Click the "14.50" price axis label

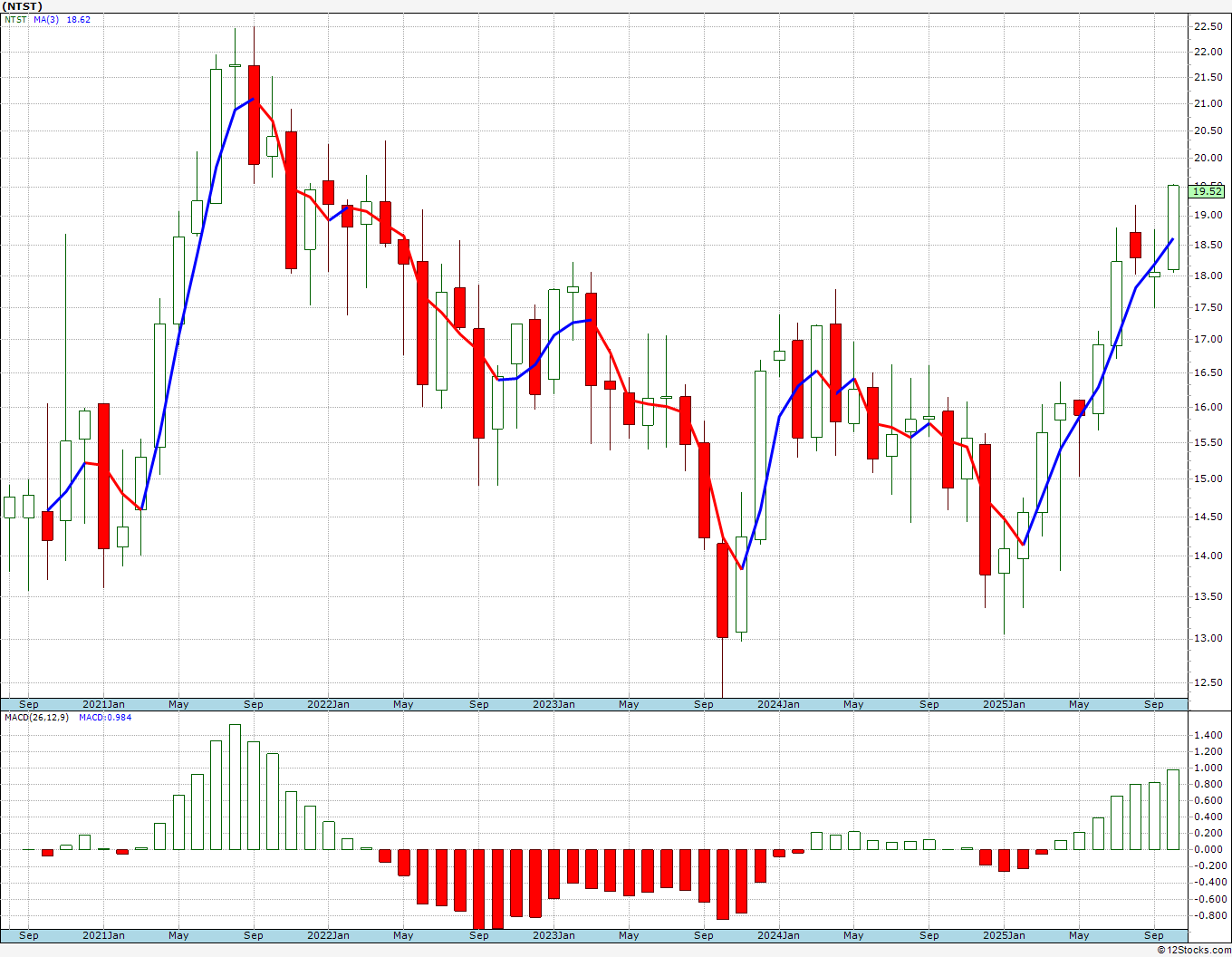[x=1208, y=517]
